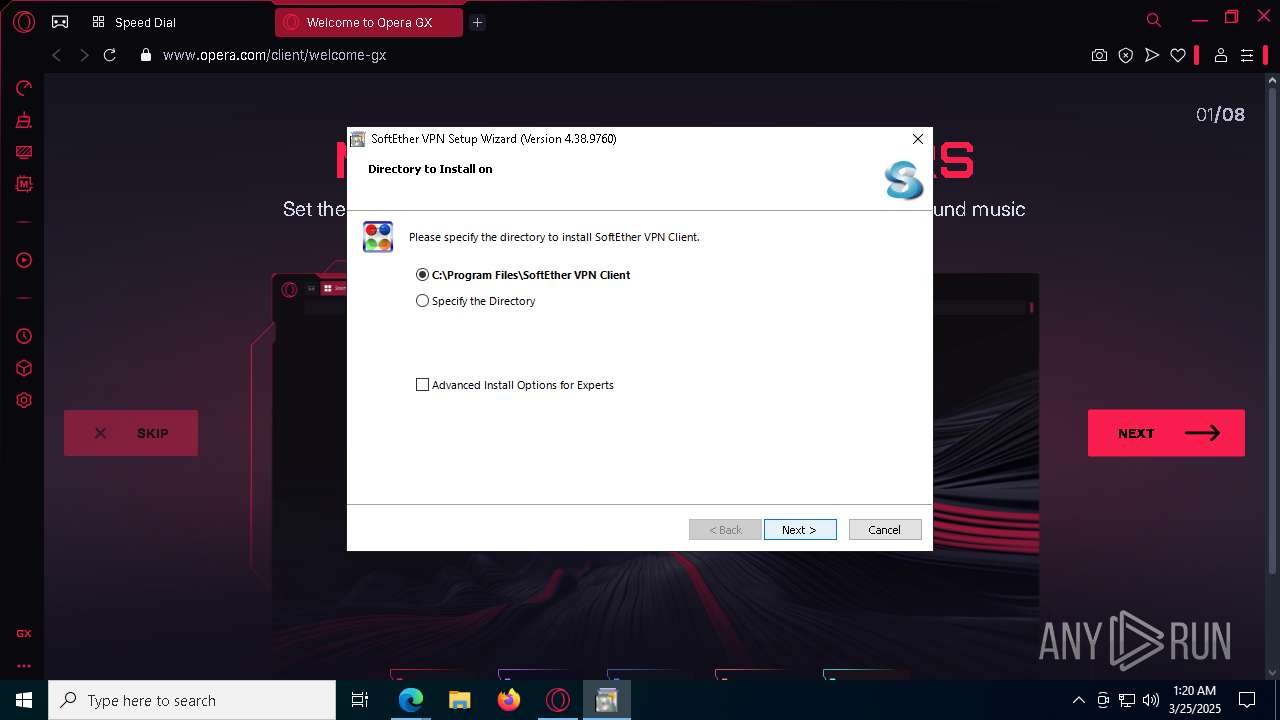Switch to Welcome to Opera GX tab
Viewport: 1280px width, 720px height.
[x=368, y=22]
